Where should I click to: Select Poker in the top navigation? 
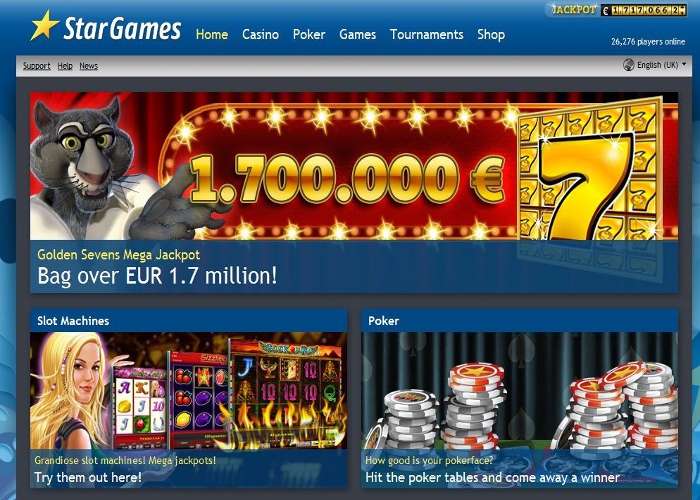(x=309, y=34)
